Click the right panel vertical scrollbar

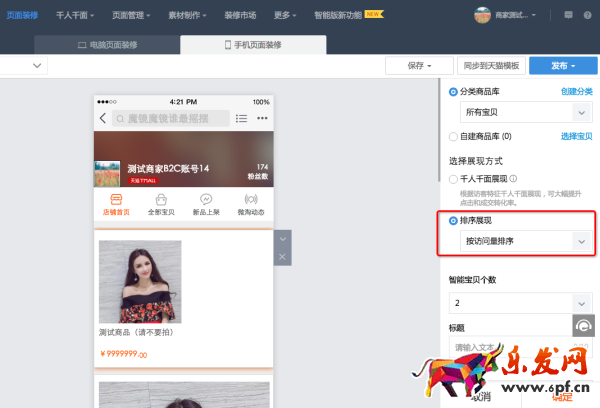coord(439,130)
